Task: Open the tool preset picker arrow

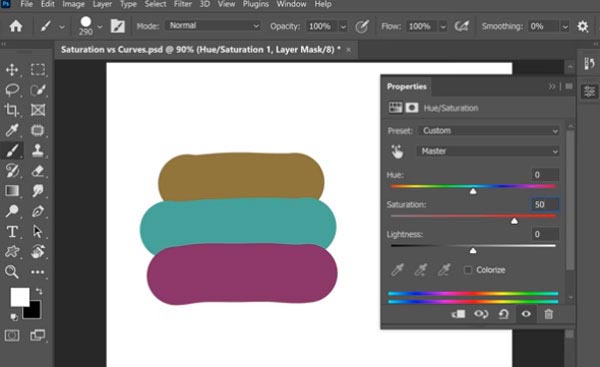Action: click(62, 27)
